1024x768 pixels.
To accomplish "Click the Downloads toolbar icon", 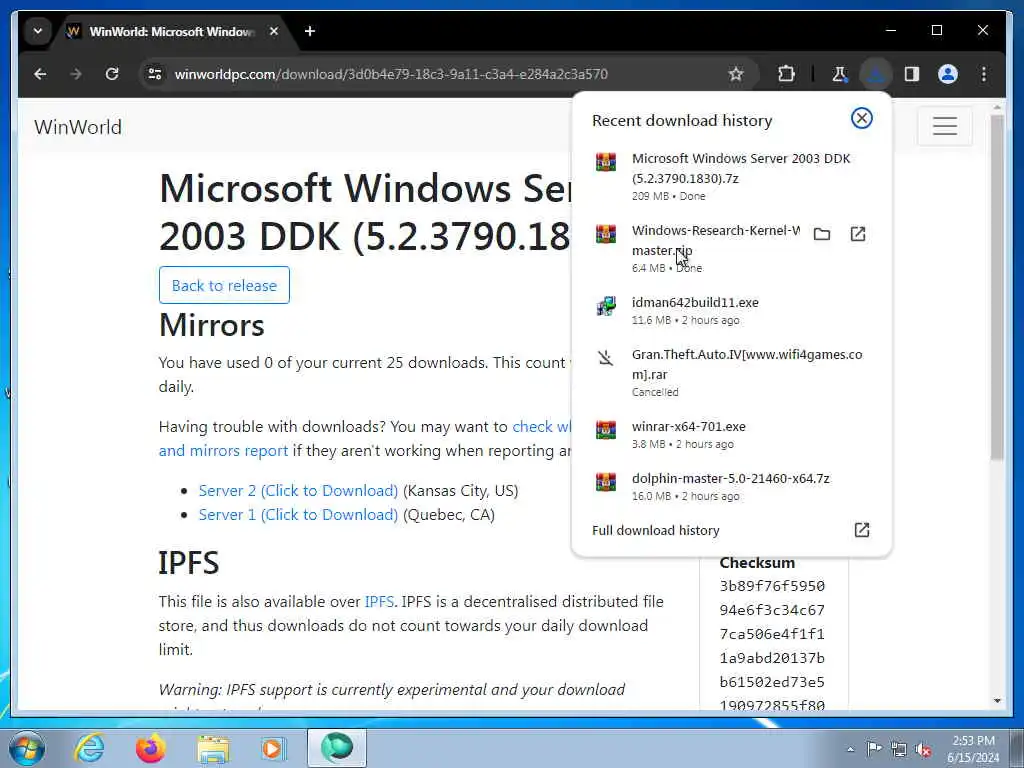I will tap(876, 74).
